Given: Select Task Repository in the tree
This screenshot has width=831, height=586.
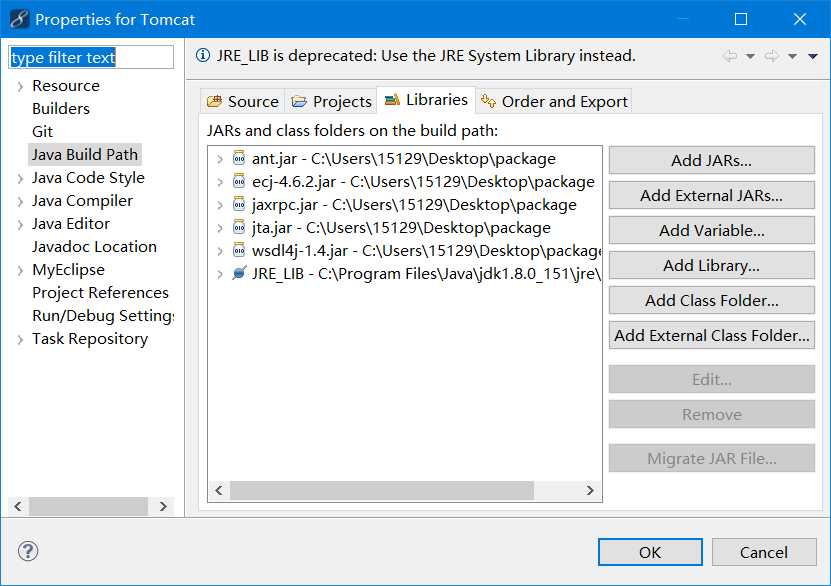Looking at the screenshot, I should 90,339.
